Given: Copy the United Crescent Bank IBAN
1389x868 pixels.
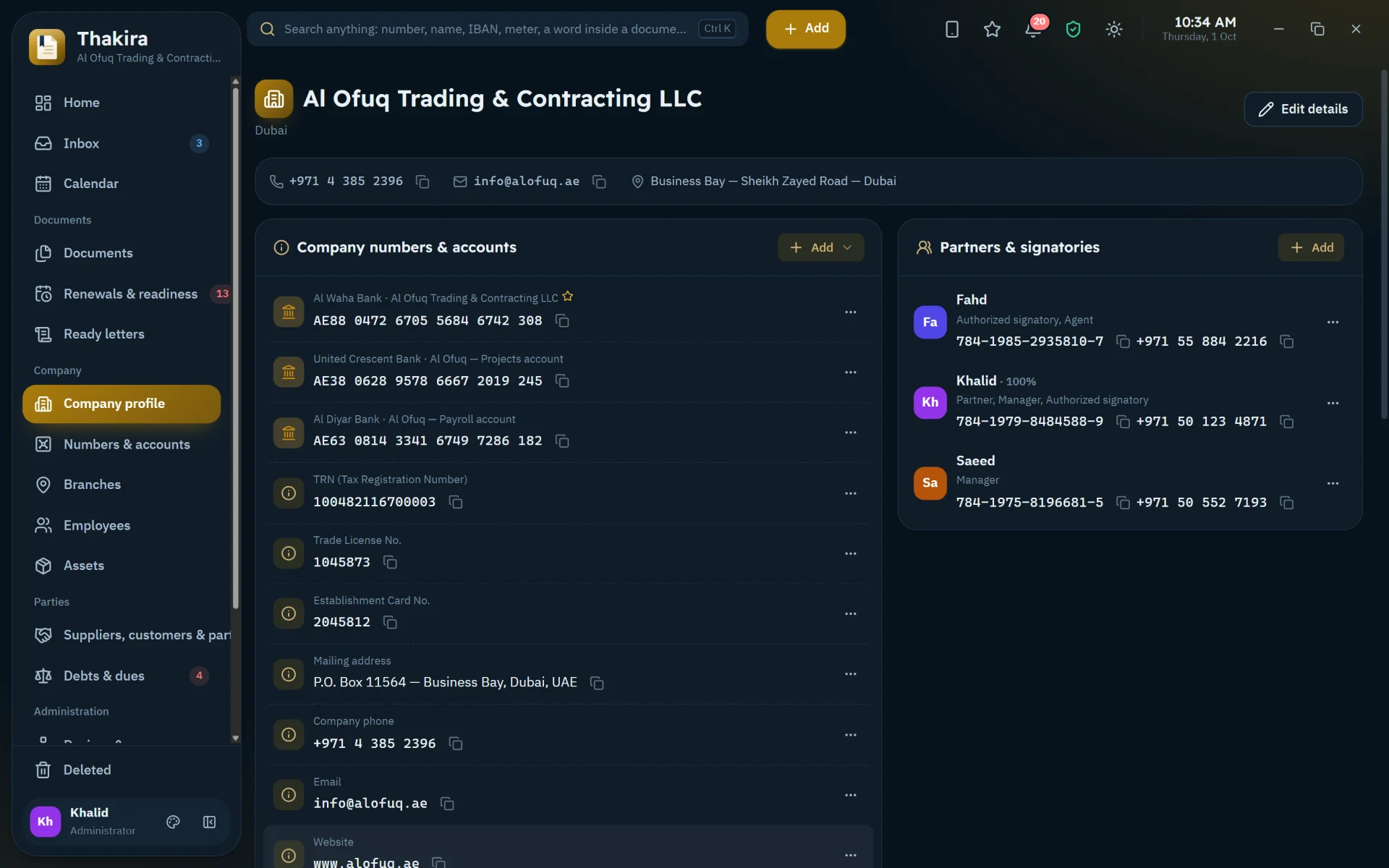Looking at the screenshot, I should coord(562,380).
